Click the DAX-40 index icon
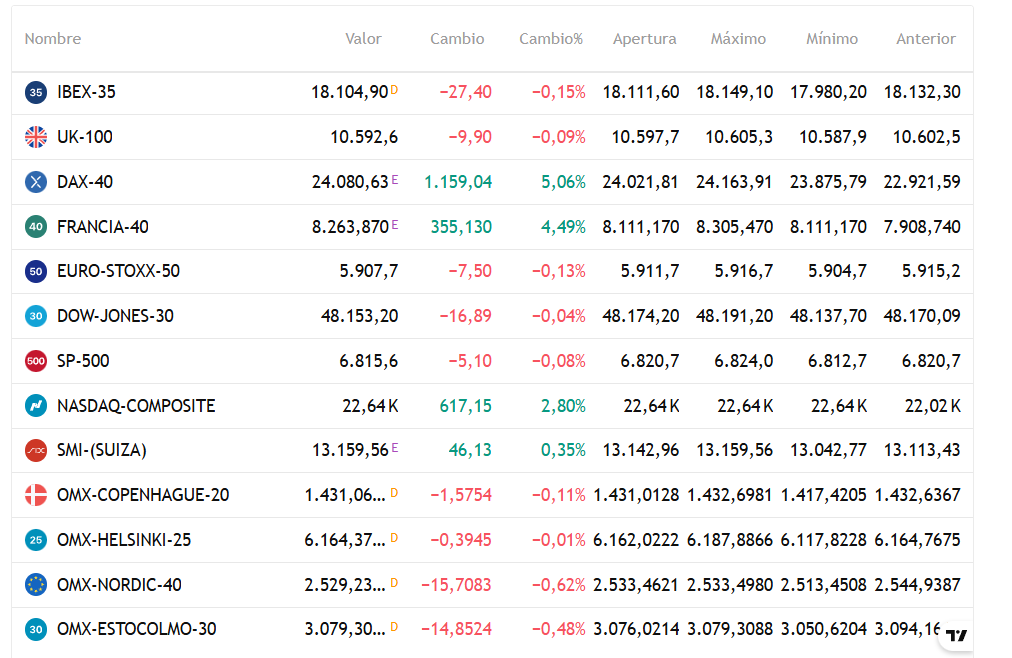 36,182
